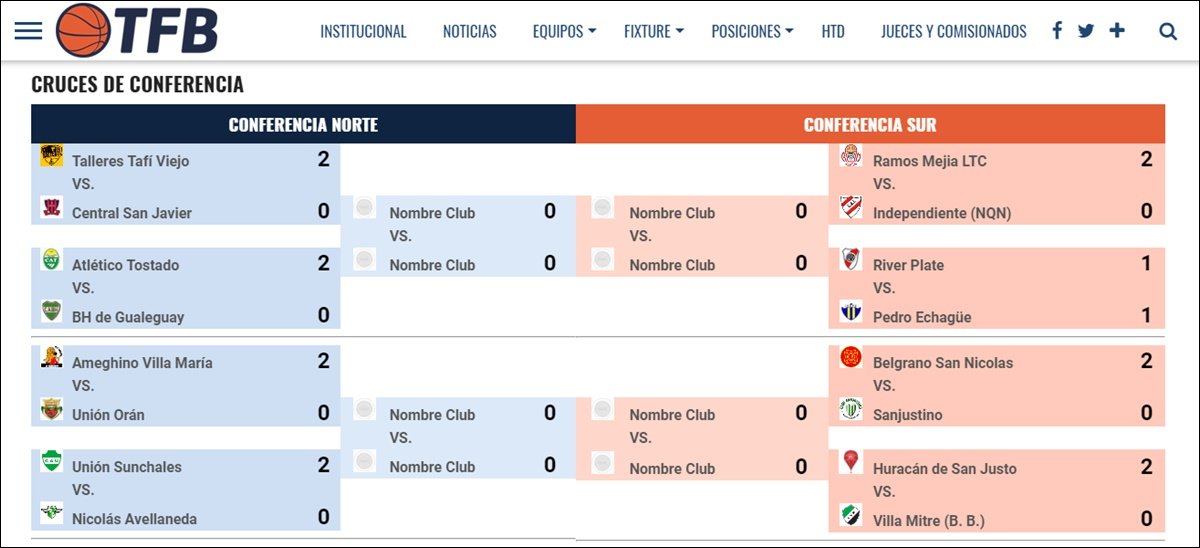
Task: Open Jueces y Comisionados page
Action: tap(954, 31)
